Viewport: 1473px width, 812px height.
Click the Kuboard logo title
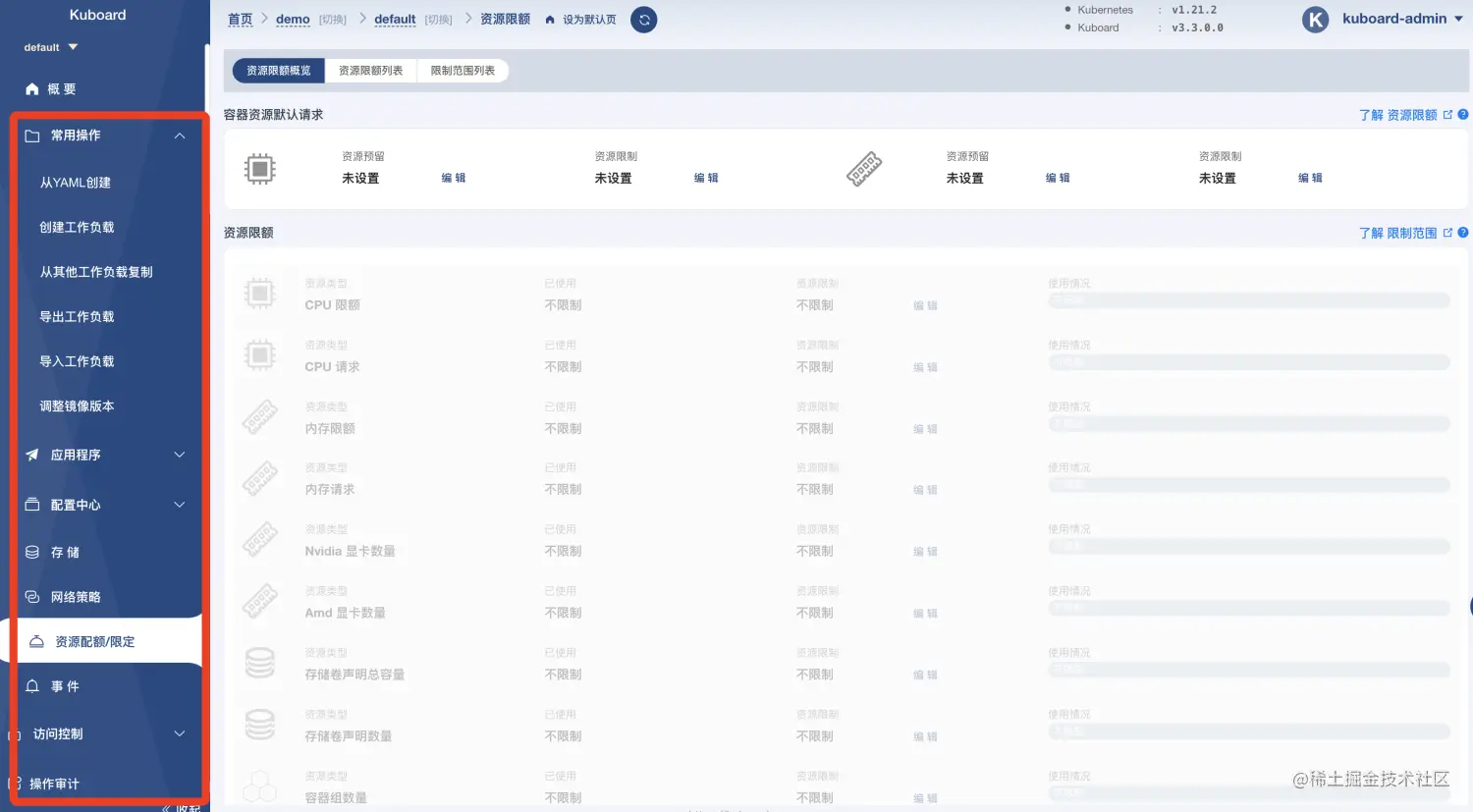pos(98,15)
